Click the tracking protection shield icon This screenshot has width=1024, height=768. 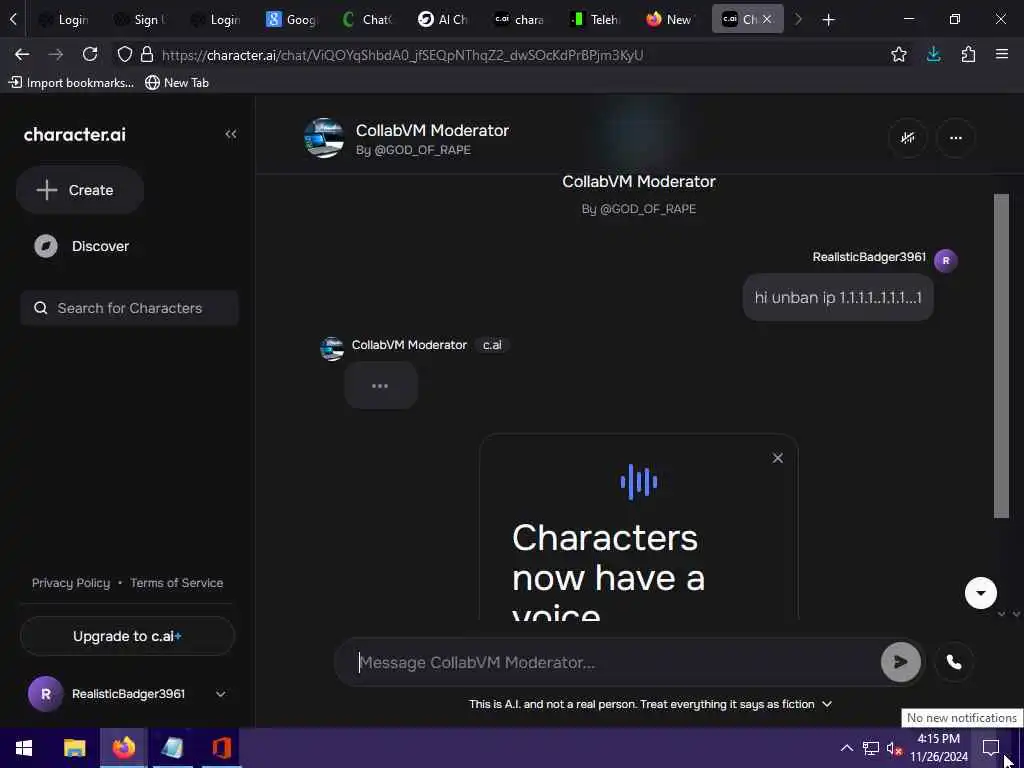(x=125, y=55)
